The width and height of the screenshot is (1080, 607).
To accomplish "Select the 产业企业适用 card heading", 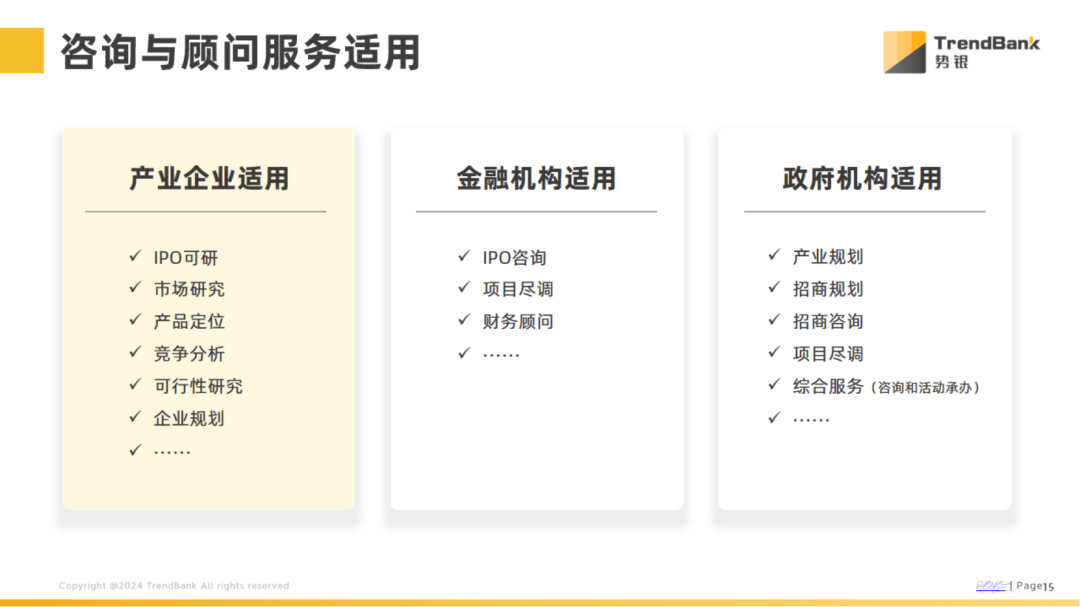I will coord(209,179).
